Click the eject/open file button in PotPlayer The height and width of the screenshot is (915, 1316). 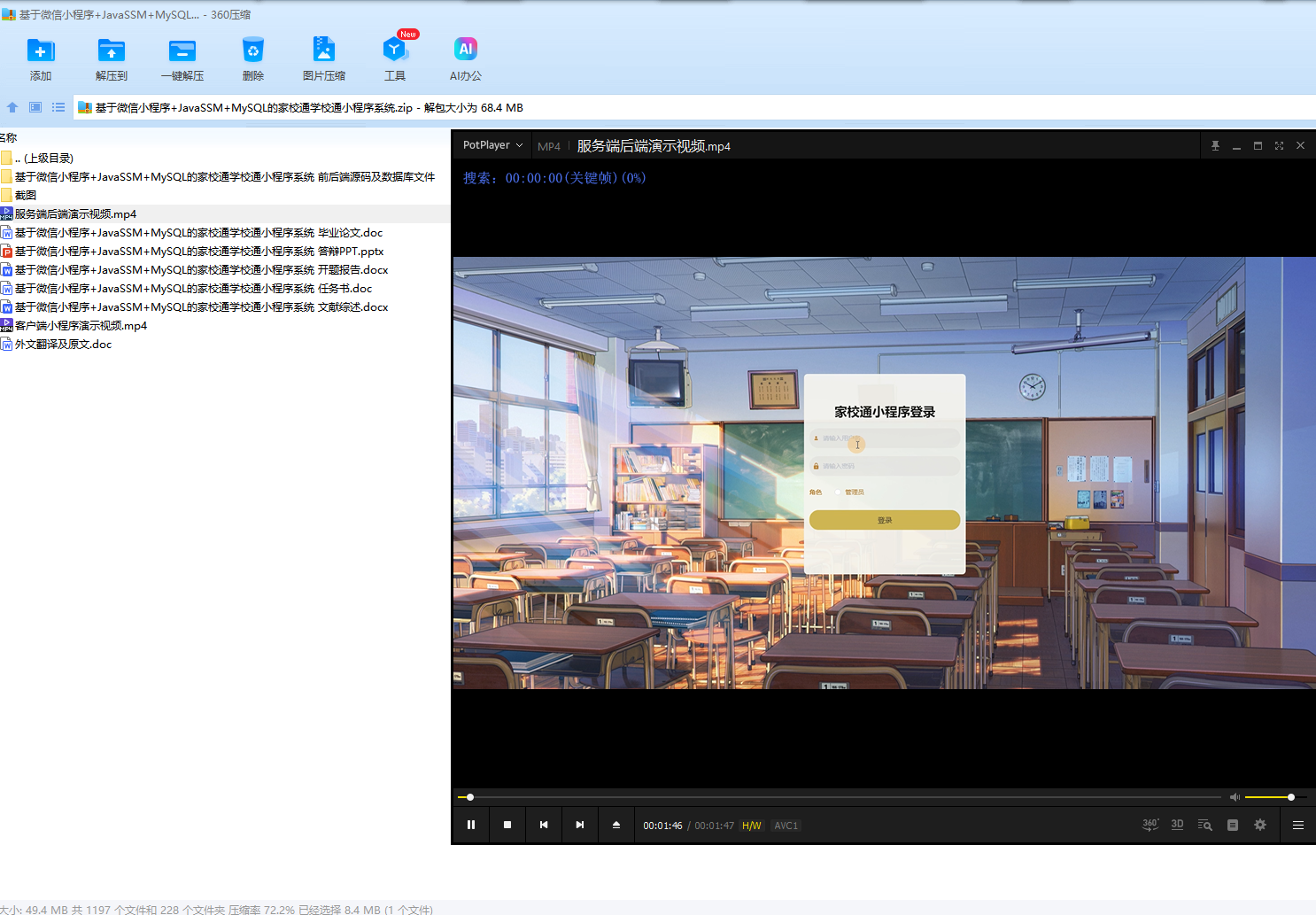tap(616, 825)
